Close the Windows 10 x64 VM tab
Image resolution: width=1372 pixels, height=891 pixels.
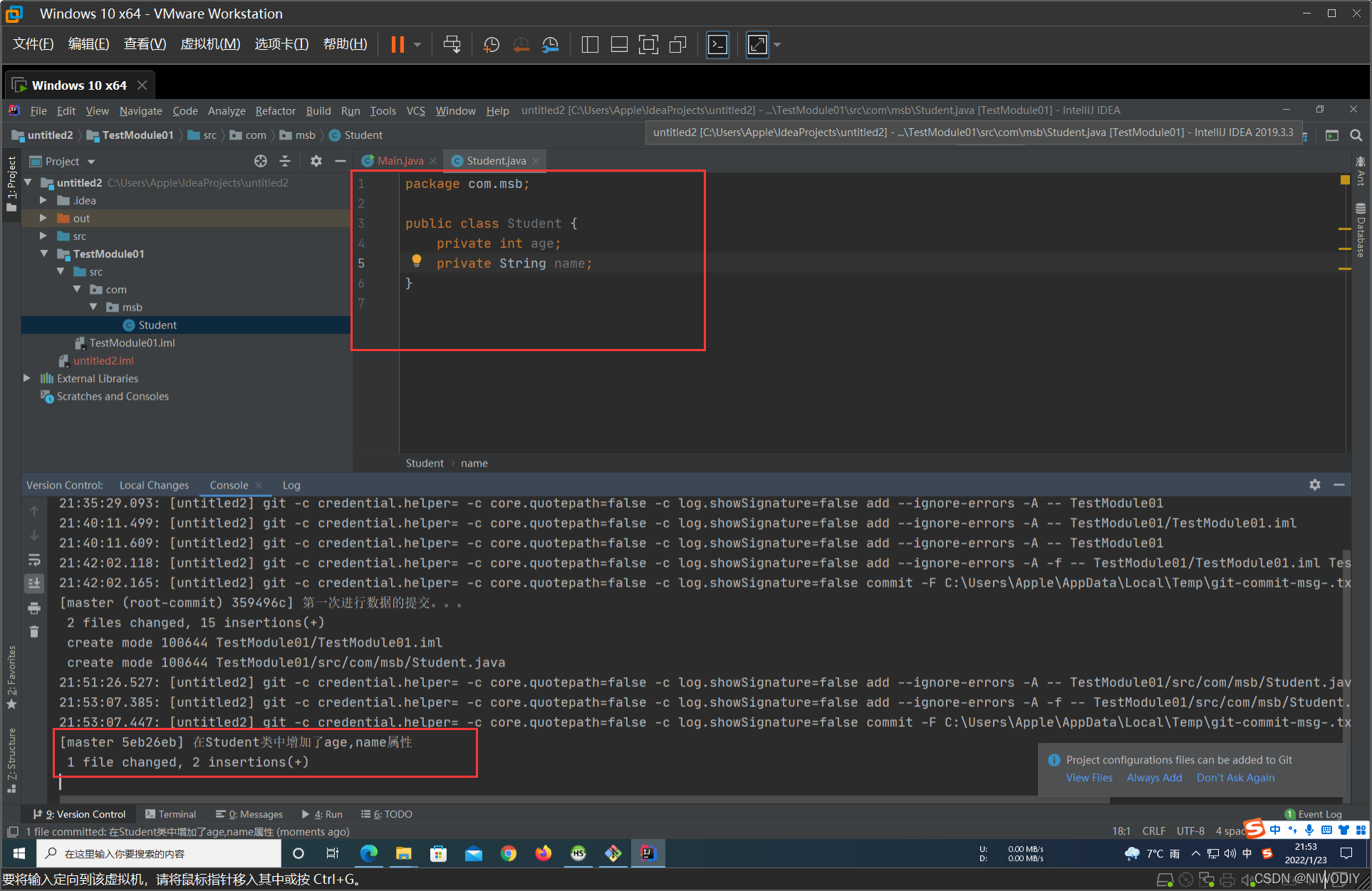(x=142, y=85)
